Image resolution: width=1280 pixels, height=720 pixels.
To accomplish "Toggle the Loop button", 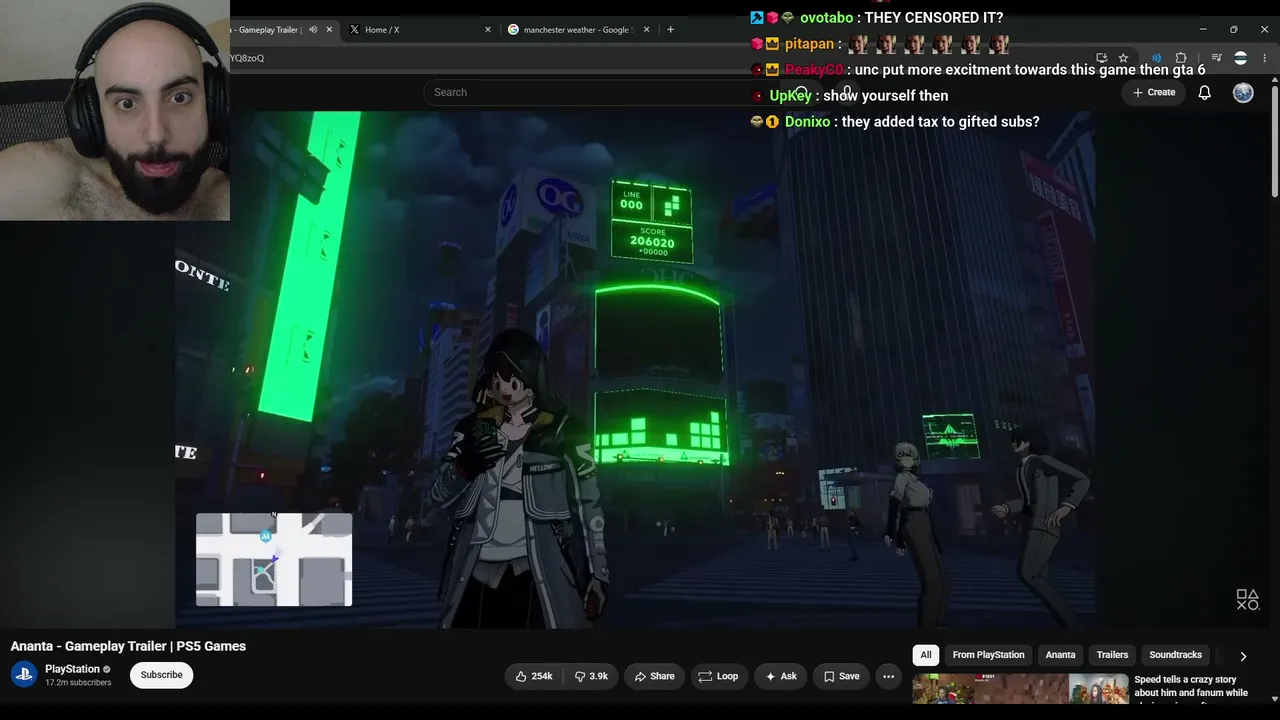I will [x=718, y=676].
